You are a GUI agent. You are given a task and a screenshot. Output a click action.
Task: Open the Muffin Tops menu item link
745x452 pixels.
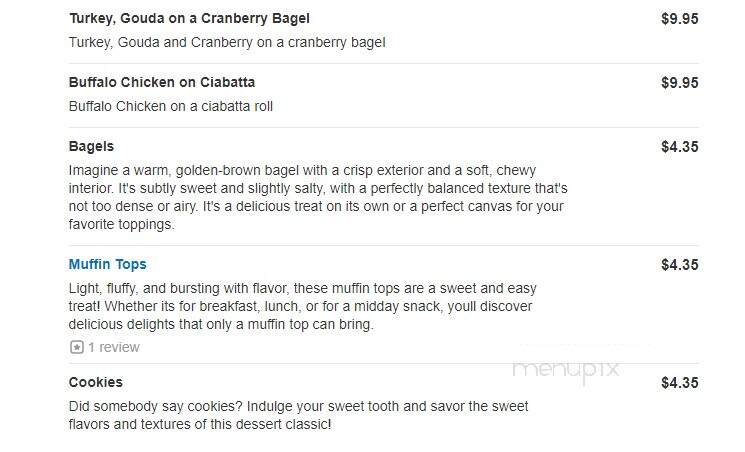pyautogui.click(x=107, y=265)
